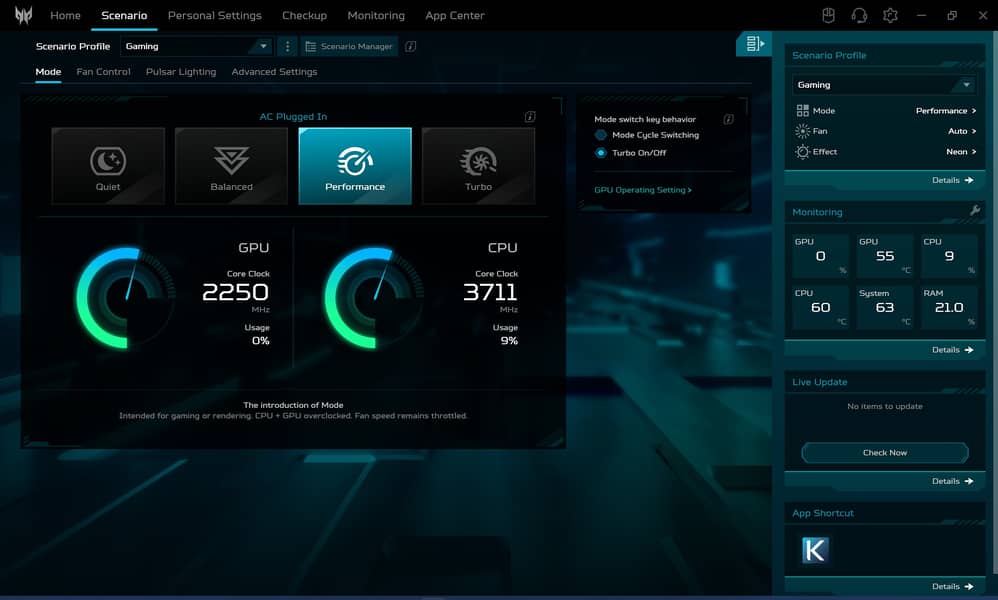The width and height of the screenshot is (998, 600).
Task: Open the headset support icon
Action: (x=859, y=15)
